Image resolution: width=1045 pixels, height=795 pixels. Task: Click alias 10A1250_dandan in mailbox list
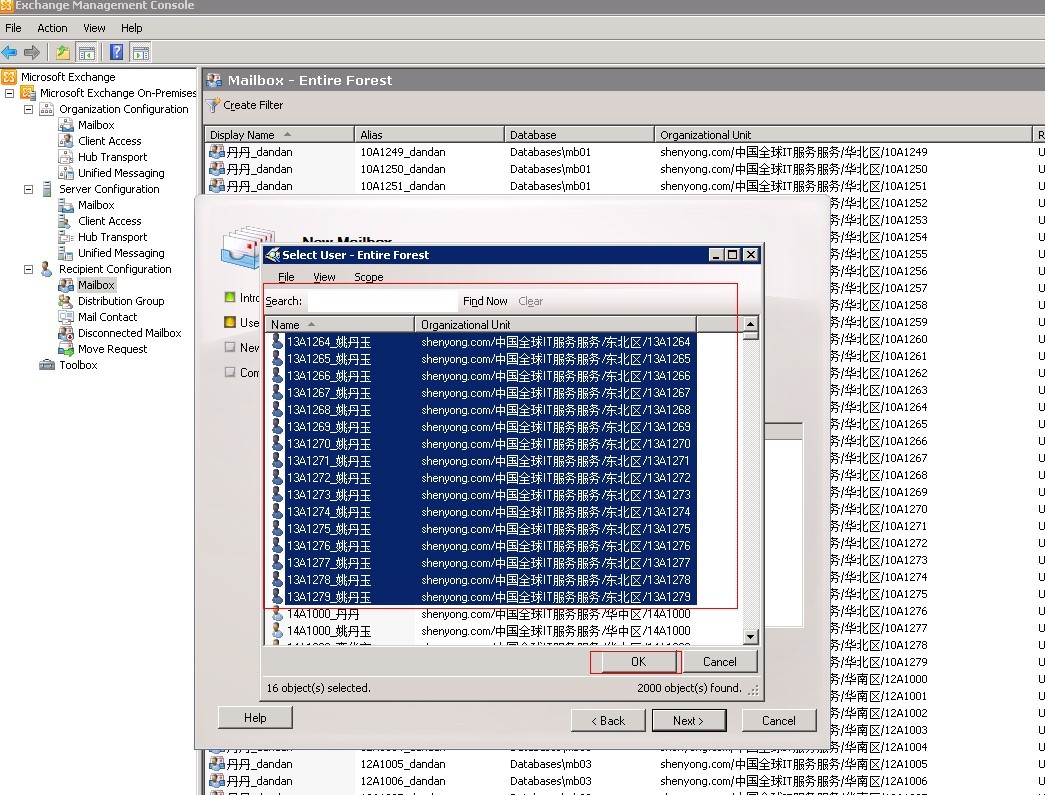403,169
